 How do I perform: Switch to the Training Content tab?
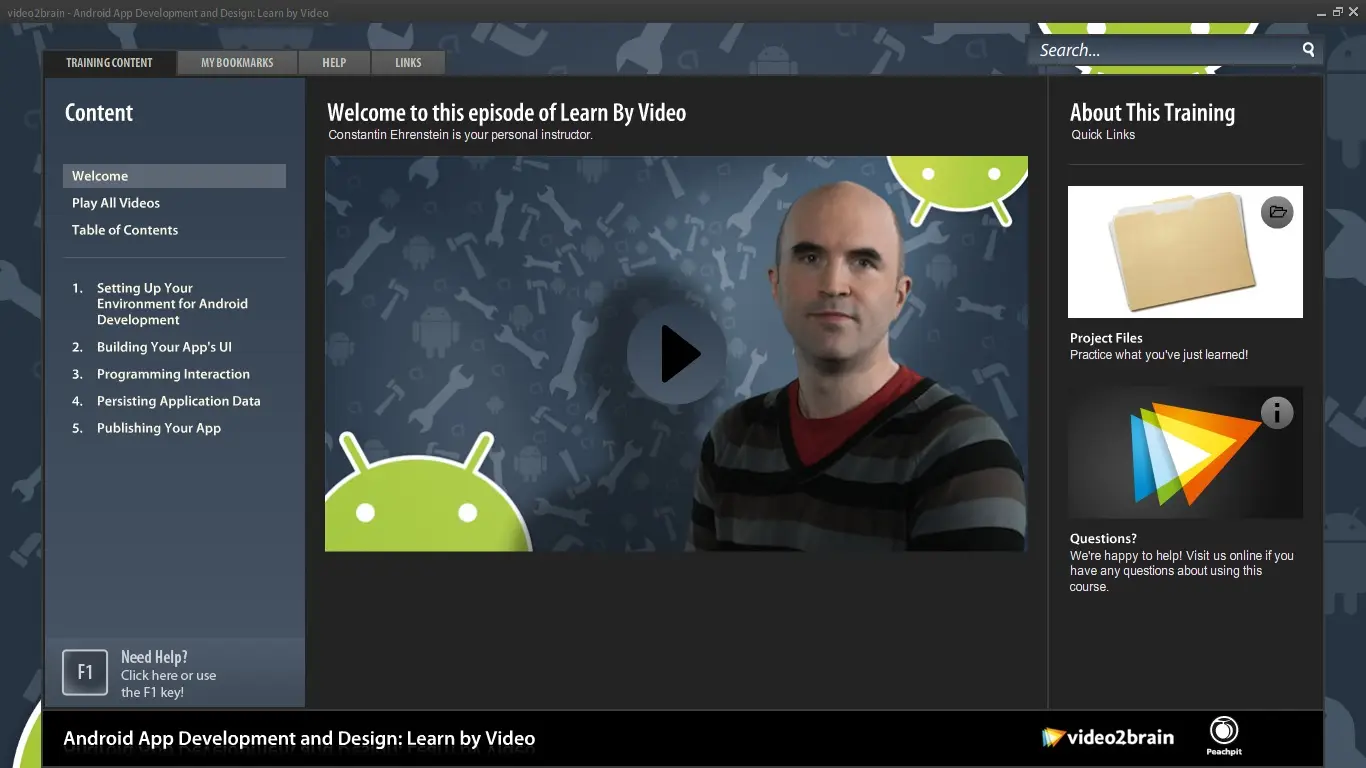point(109,62)
